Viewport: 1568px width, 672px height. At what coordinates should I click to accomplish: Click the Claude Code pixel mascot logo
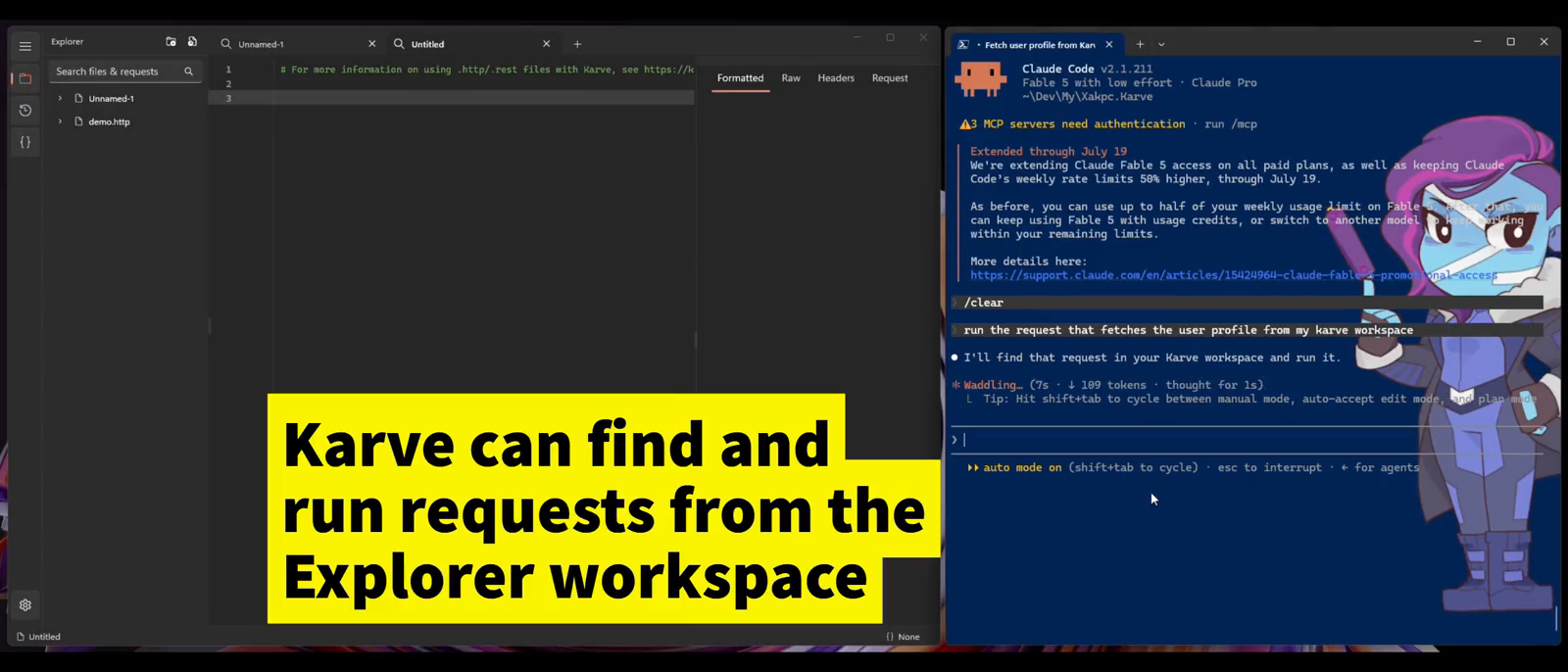pos(980,79)
